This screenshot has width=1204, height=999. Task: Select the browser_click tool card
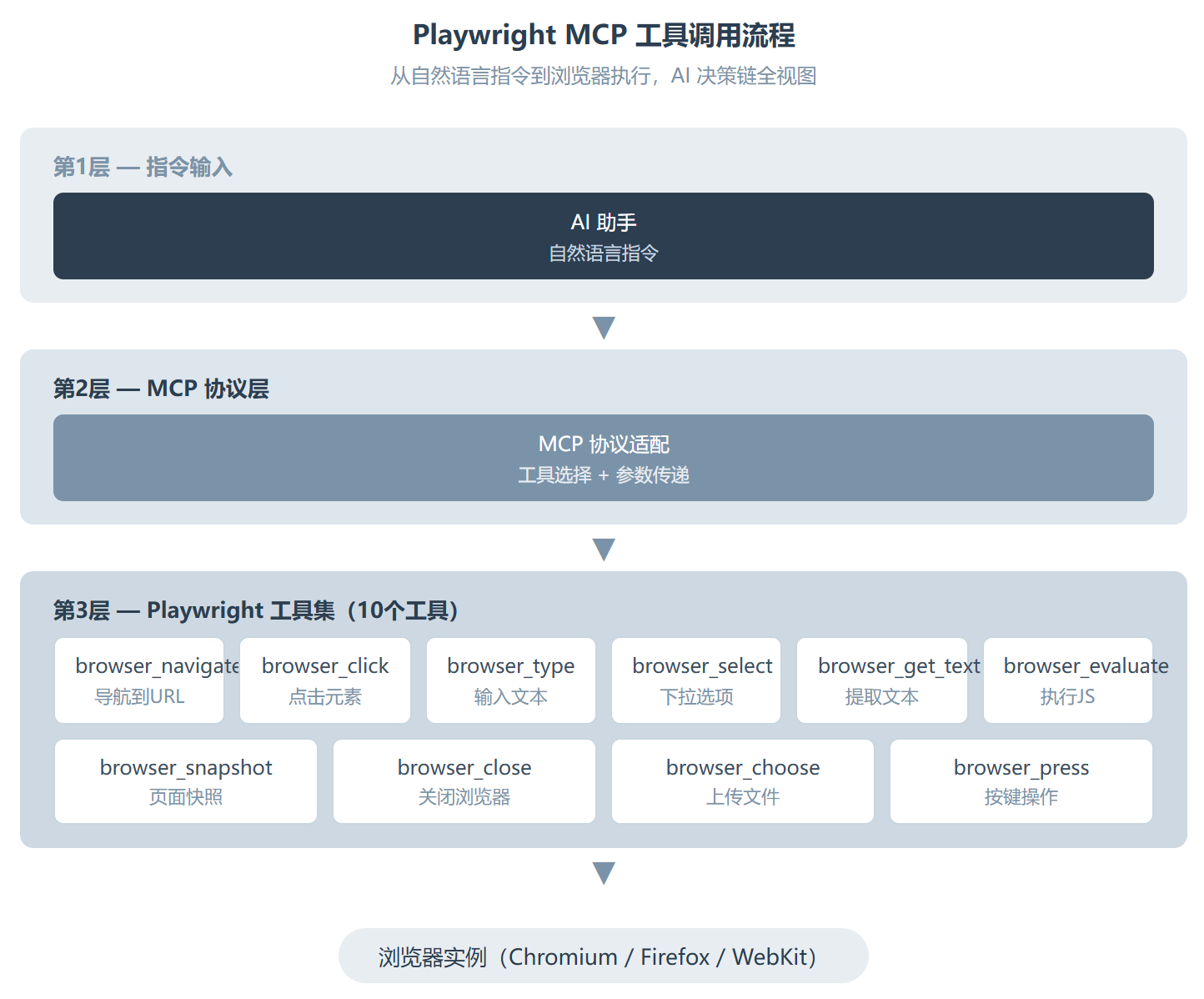[x=325, y=680]
